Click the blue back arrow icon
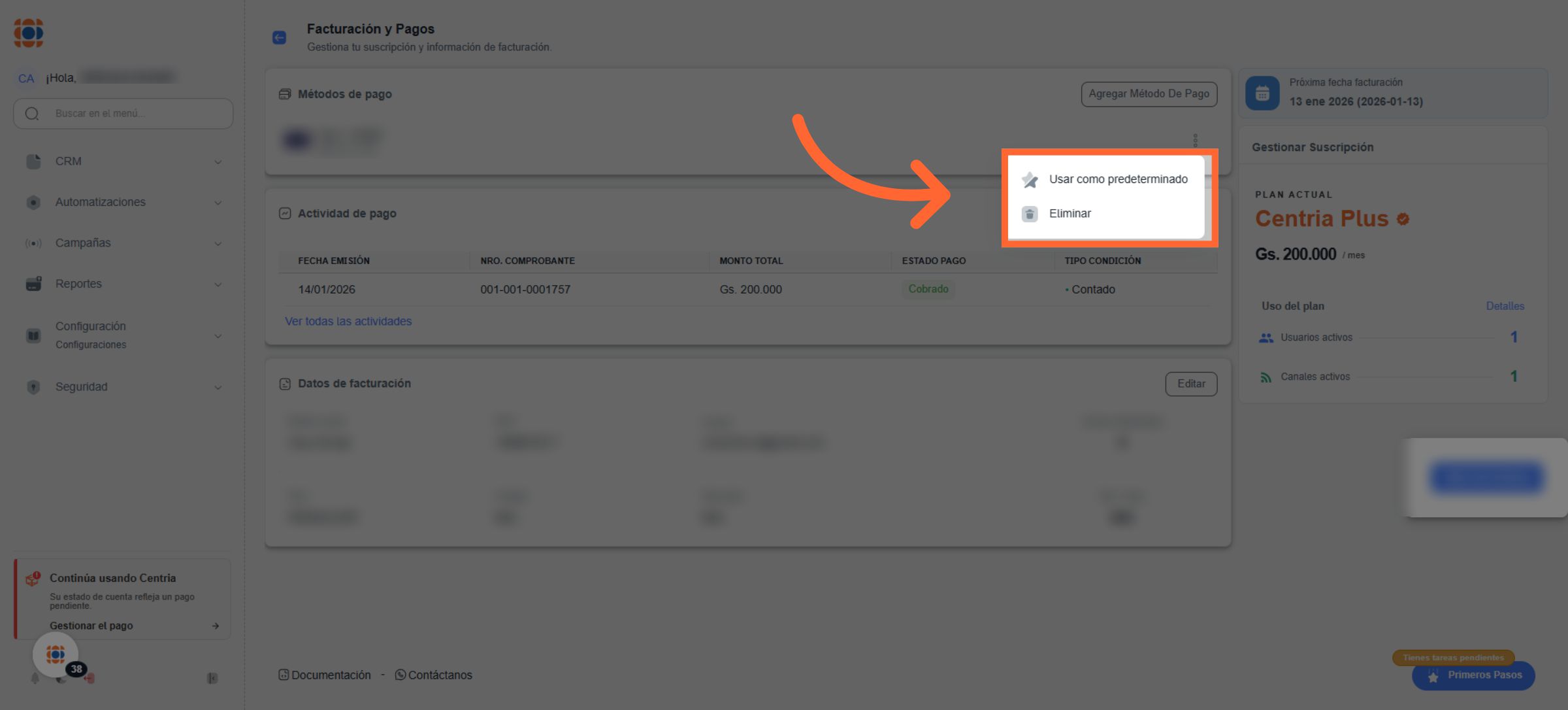Viewport: 1568px width, 710px height. point(279,38)
